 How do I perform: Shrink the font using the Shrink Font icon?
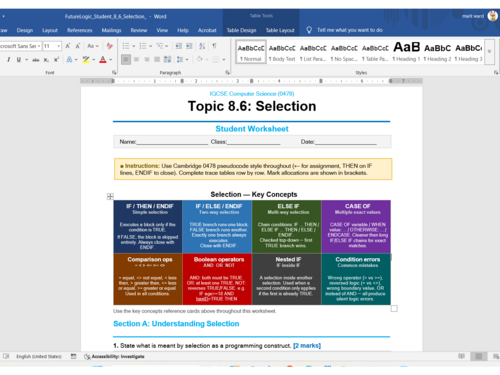click(78, 46)
